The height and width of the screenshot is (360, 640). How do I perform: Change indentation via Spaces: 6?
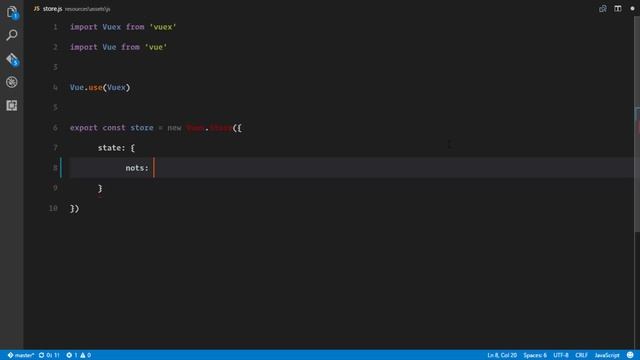click(535, 355)
